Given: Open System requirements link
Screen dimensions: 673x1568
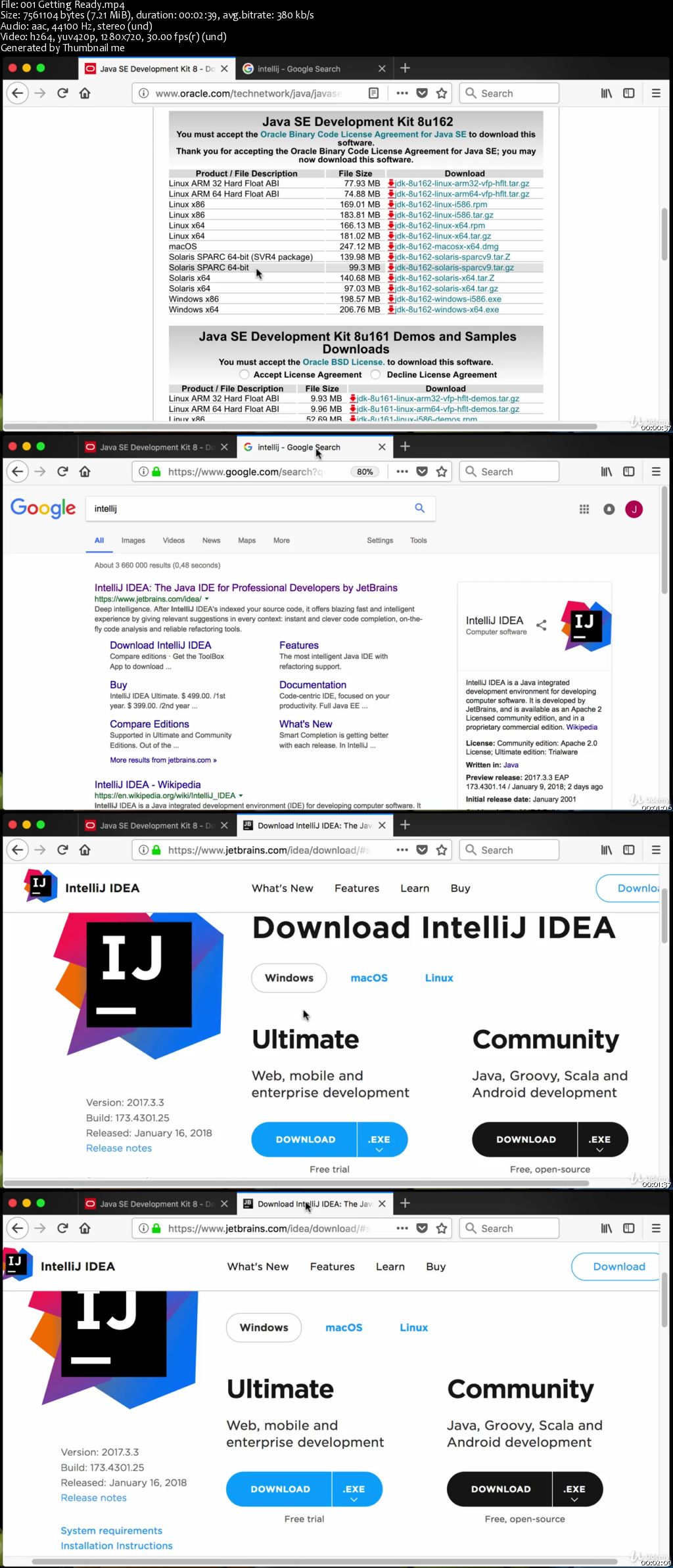Looking at the screenshot, I should tap(112, 1530).
